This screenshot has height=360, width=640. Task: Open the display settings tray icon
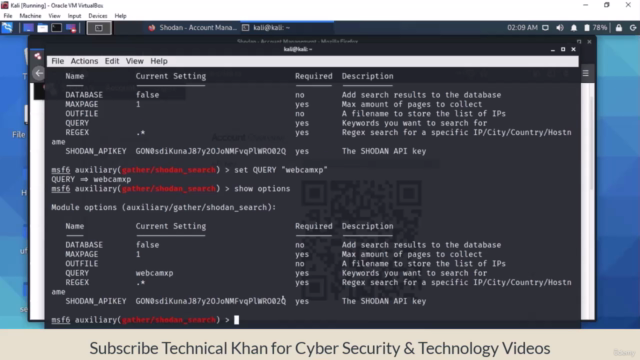(545, 28)
